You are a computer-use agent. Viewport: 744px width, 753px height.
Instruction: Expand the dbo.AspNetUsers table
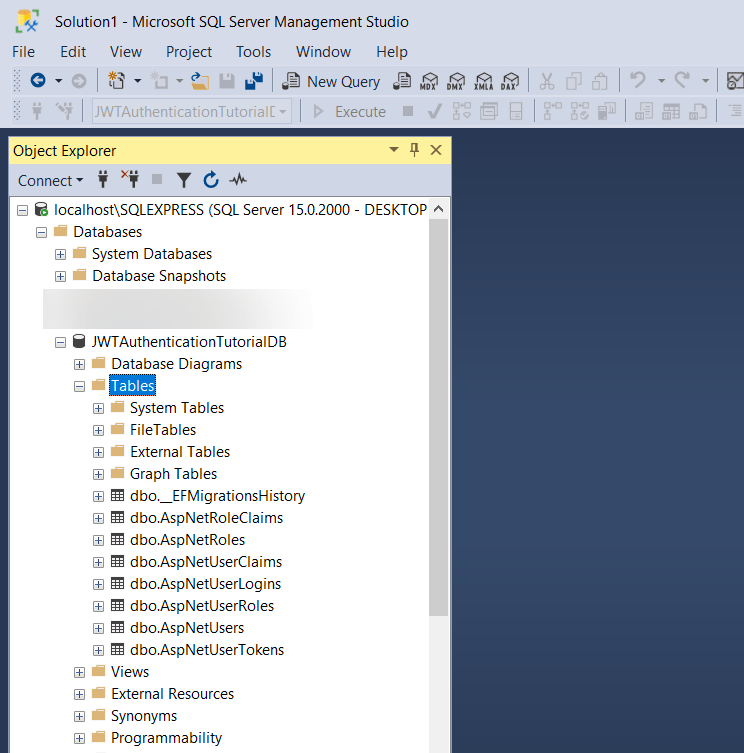coord(98,629)
